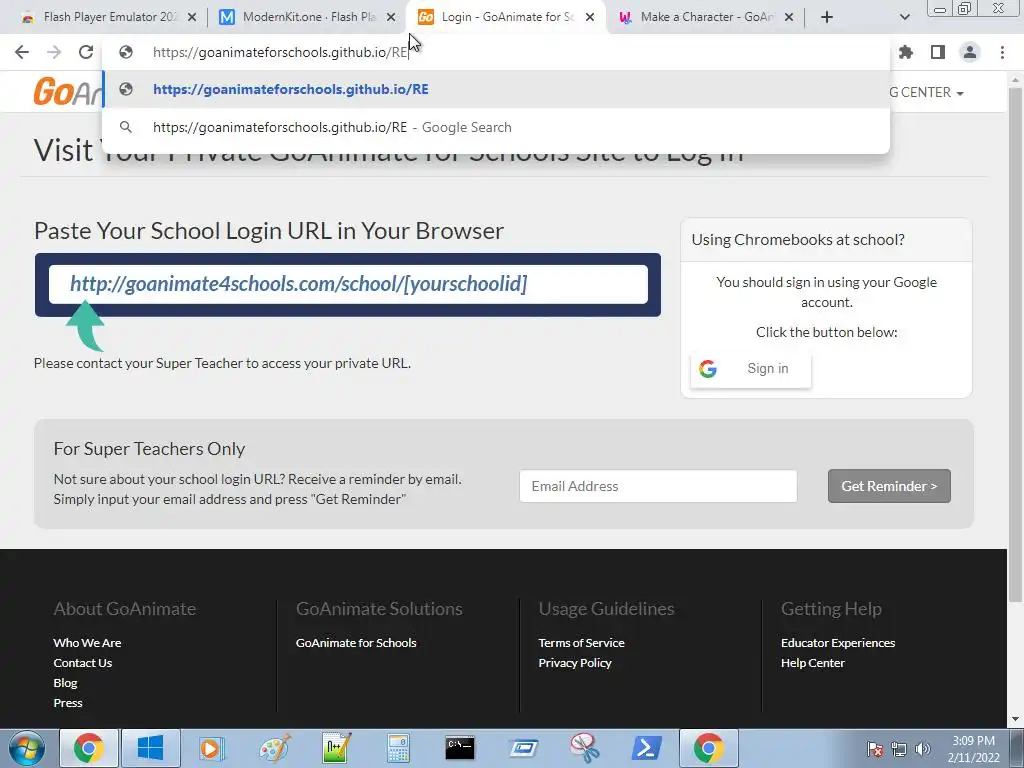Toggle the Chrome side panel icon
The image size is (1024, 768).
pyautogui.click(x=938, y=52)
